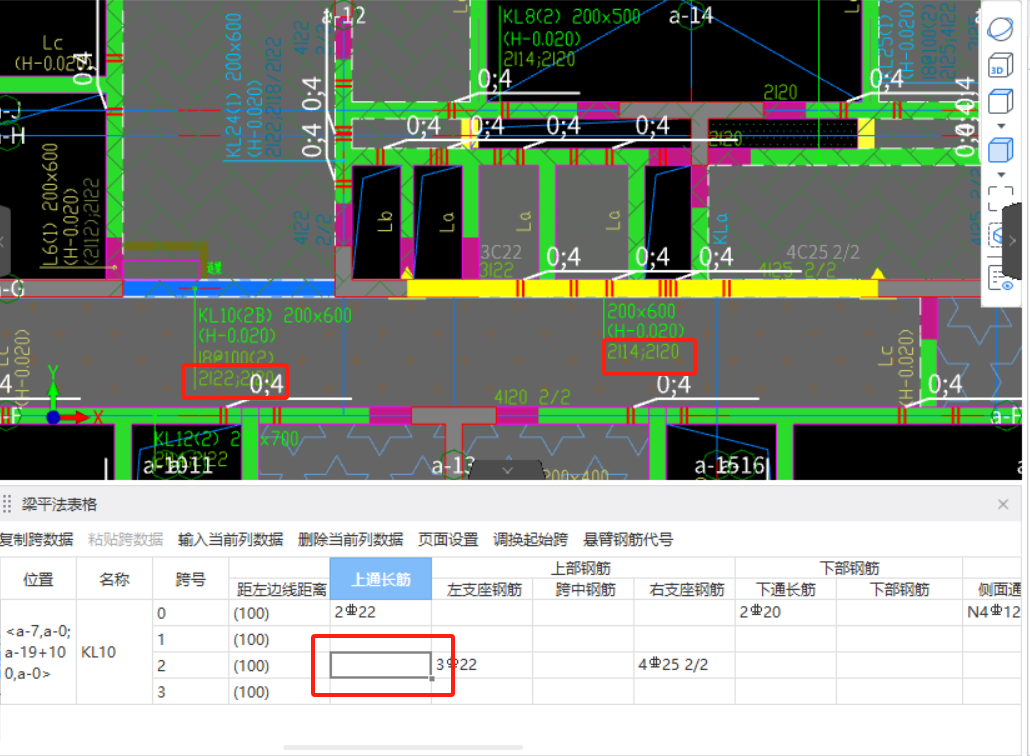Click 粘贴跨数据 button
This screenshot has width=1030, height=756.
tap(125, 540)
